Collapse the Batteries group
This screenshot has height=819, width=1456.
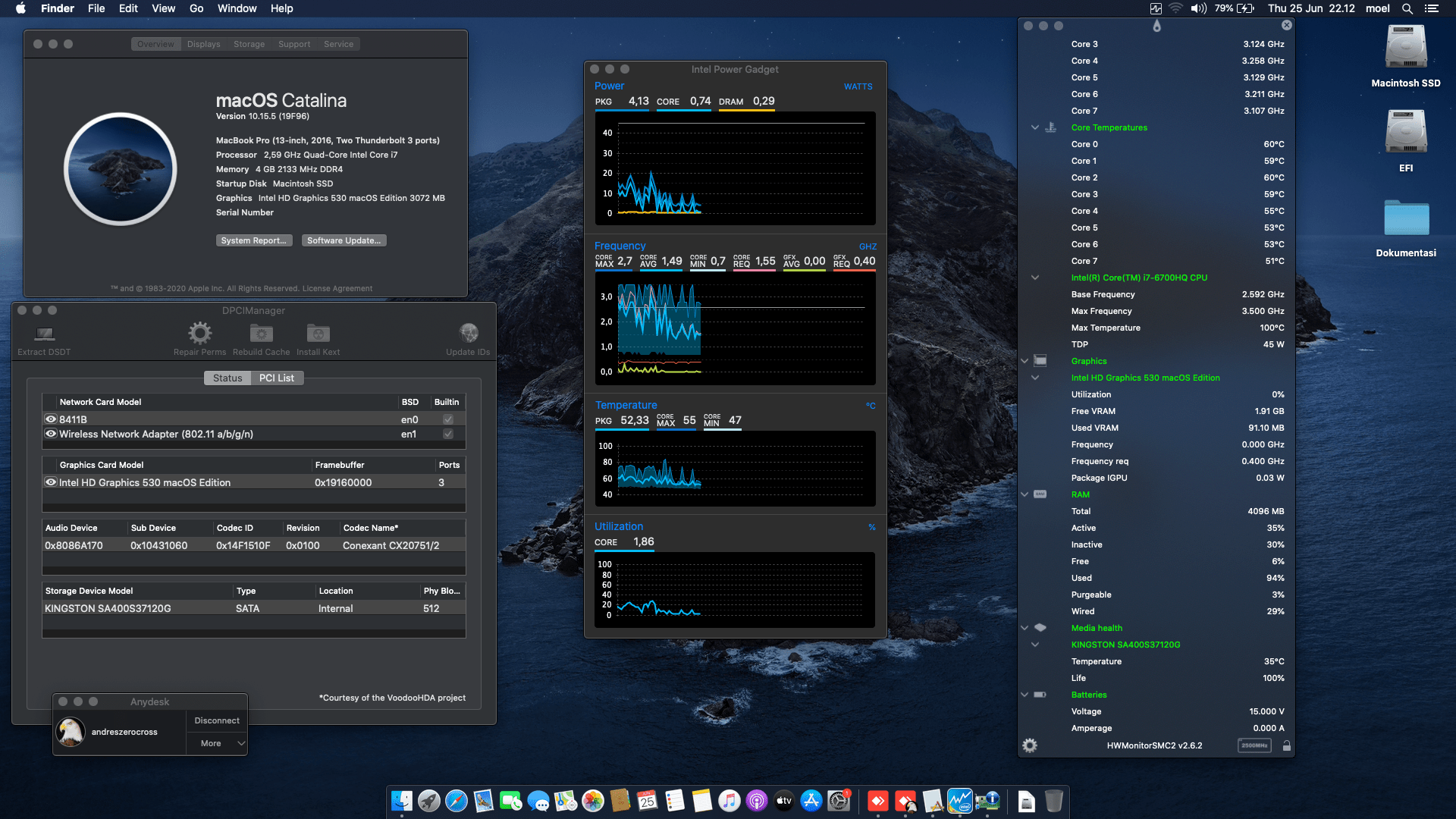click(1025, 695)
